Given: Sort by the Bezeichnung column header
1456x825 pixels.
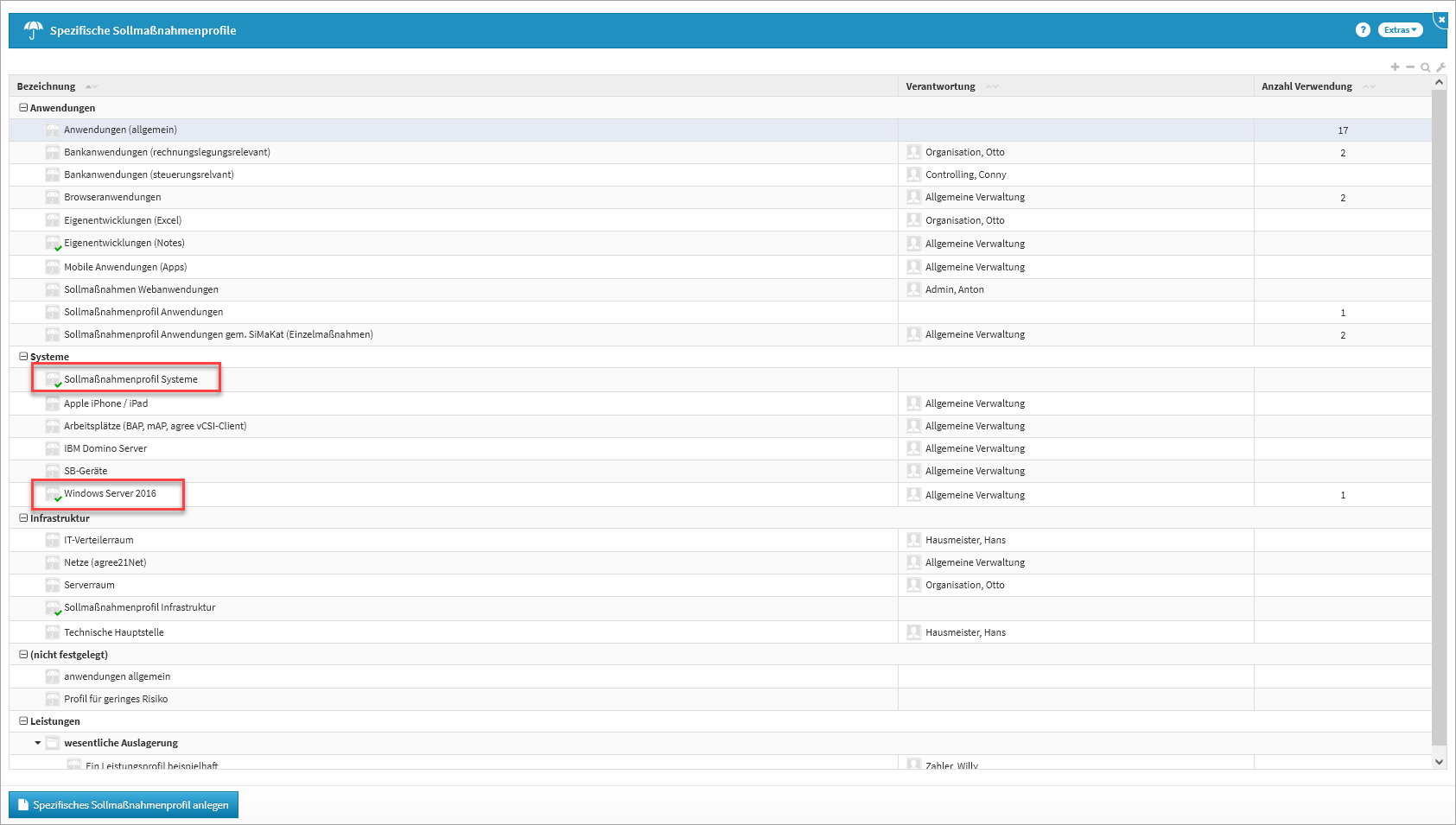Looking at the screenshot, I should point(47,86).
